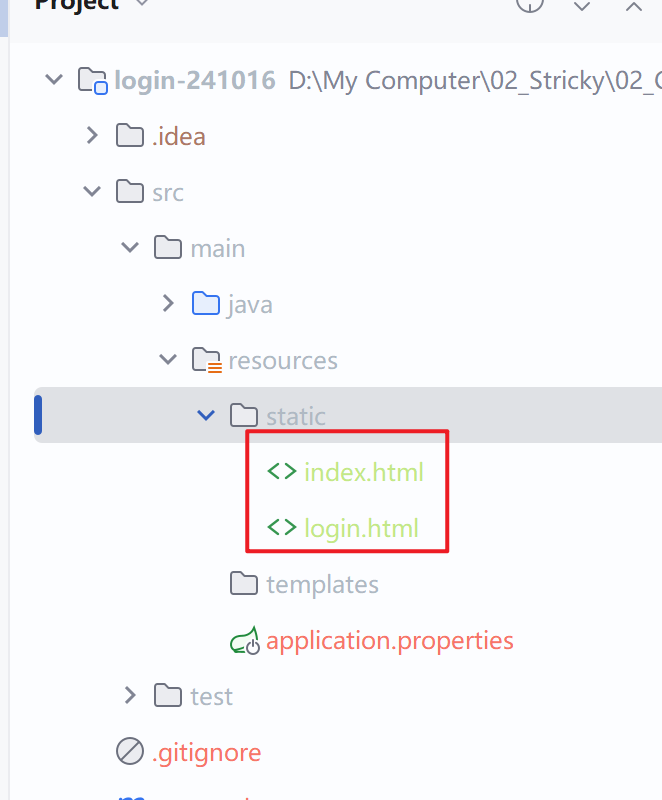Viewport: 662px width, 800px height.
Task: Select the templates folder
Action: [x=304, y=584]
